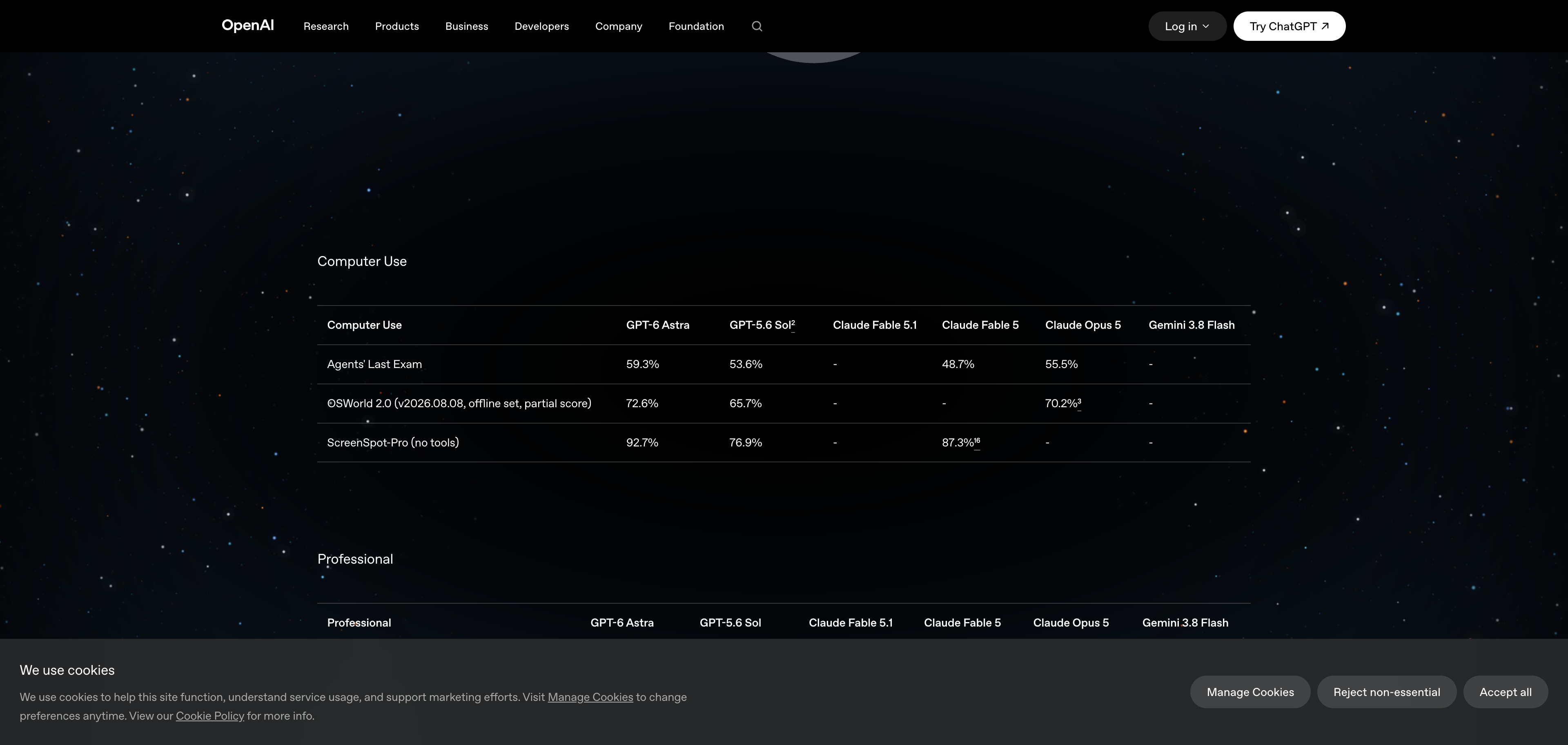Click Claude Fable 5 header in Computer Use table
Screen dimensions: 1568x745
click(x=980, y=325)
